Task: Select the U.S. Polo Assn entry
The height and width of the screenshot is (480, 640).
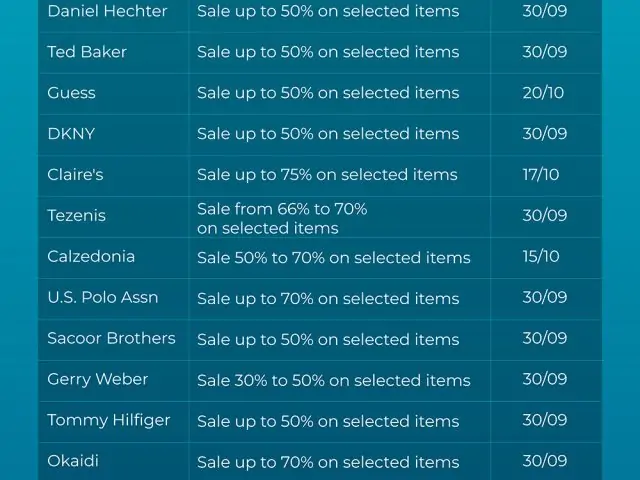Action: (103, 297)
